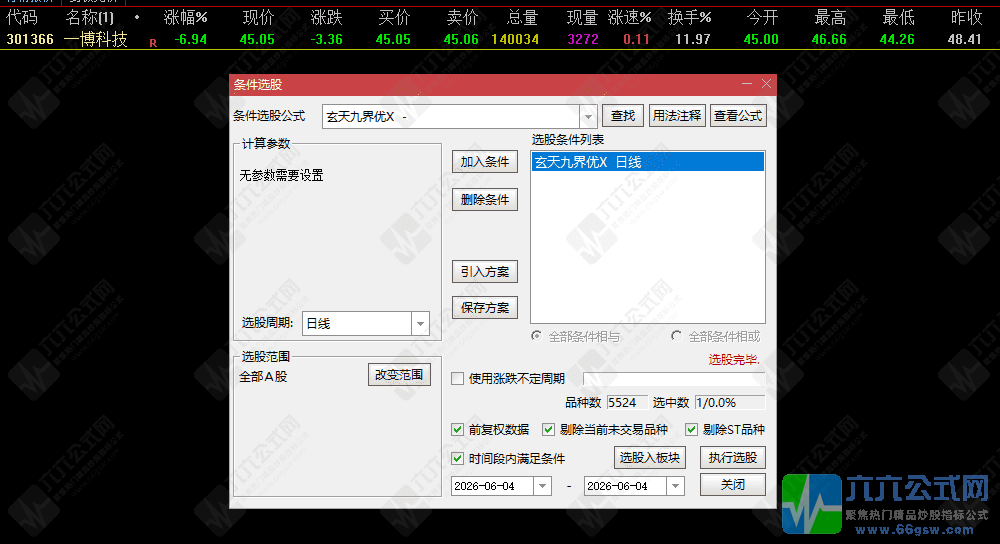This screenshot has width=1000, height=544.
Task: Click 总量 column header
Action: pyautogui.click(x=523, y=17)
